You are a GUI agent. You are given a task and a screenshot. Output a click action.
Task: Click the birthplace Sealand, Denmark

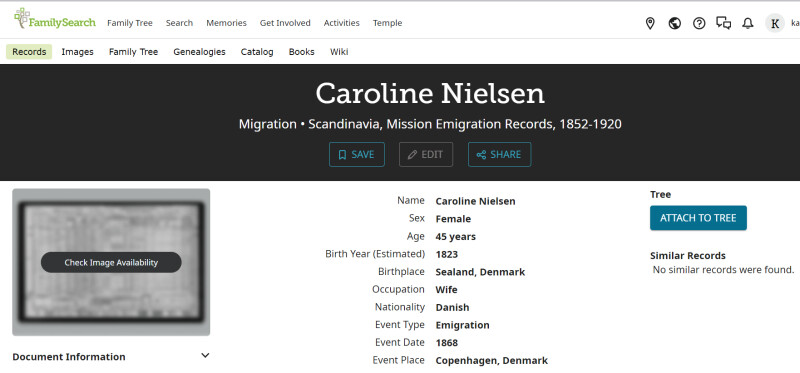(x=480, y=272)
